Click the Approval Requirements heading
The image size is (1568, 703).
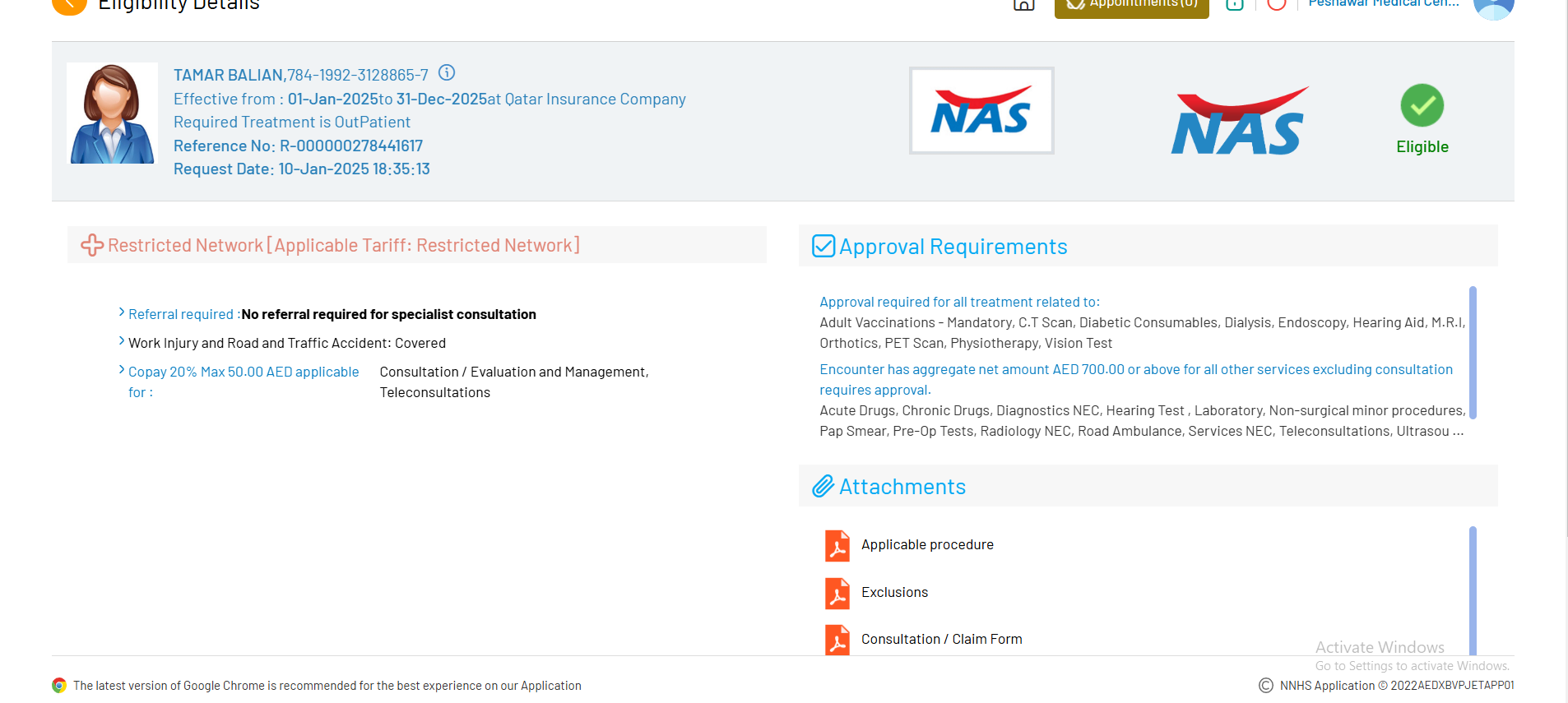click(953, 247)
